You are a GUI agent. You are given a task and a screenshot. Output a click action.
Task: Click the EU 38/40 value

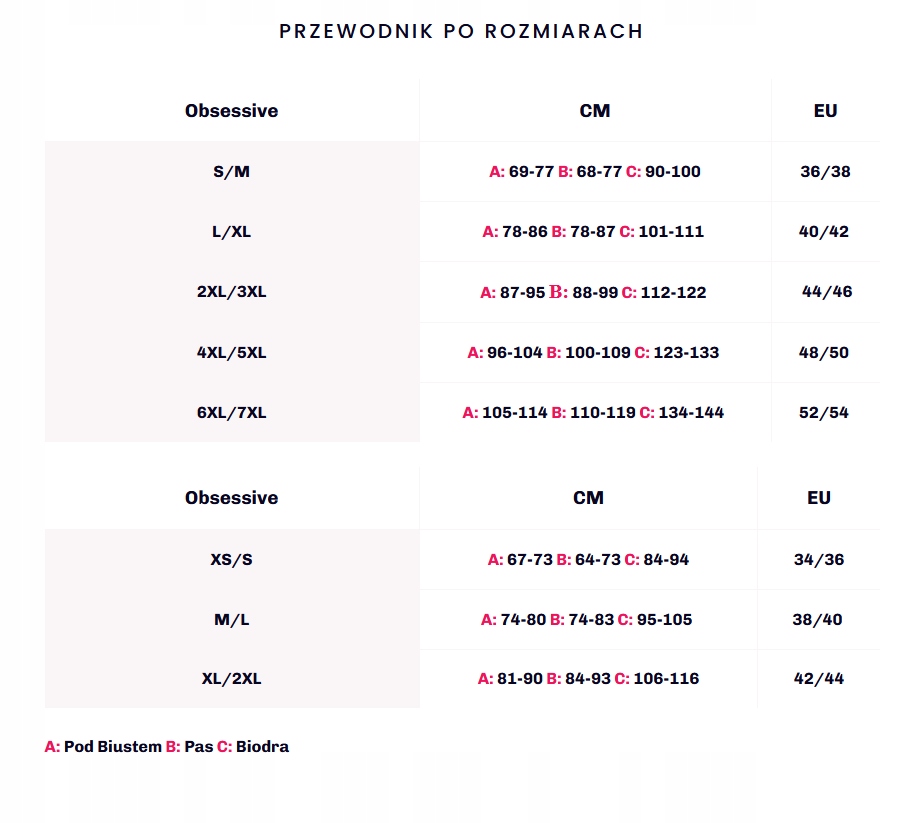coord(817,620)
